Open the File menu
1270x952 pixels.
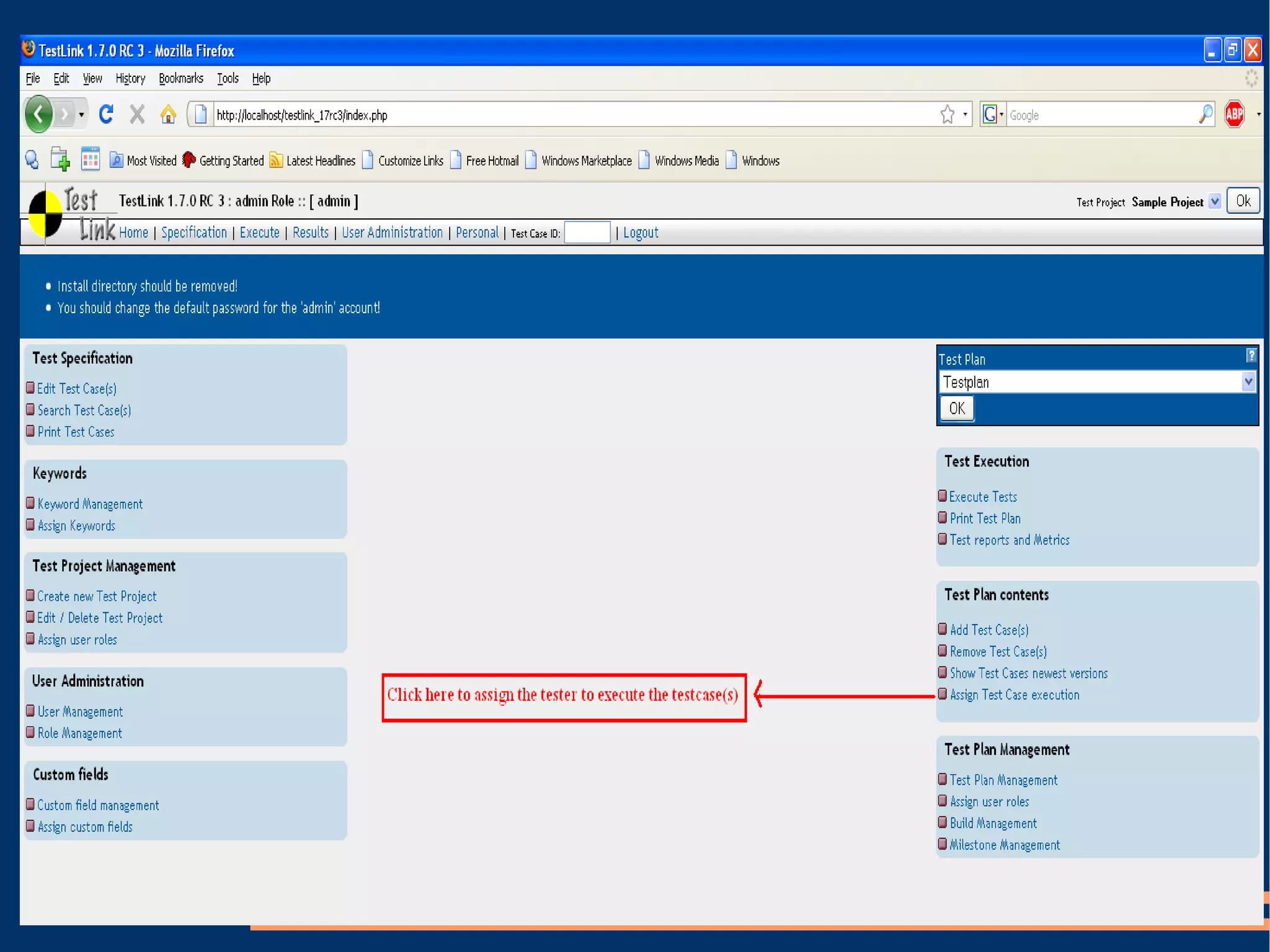(x=33, y=78)
